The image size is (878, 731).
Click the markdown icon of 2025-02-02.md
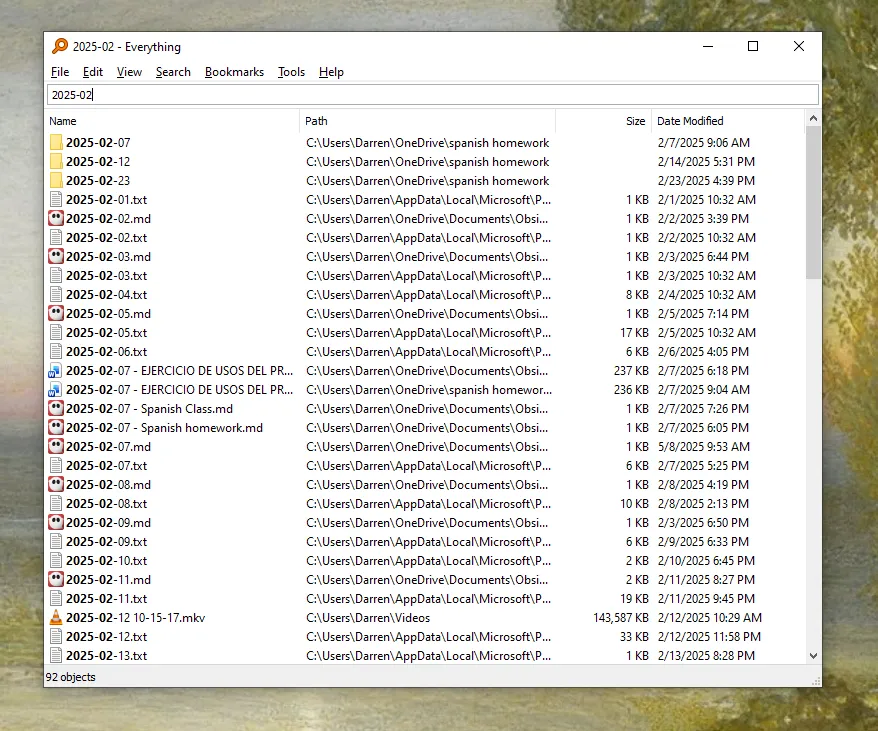click(56, 218)
